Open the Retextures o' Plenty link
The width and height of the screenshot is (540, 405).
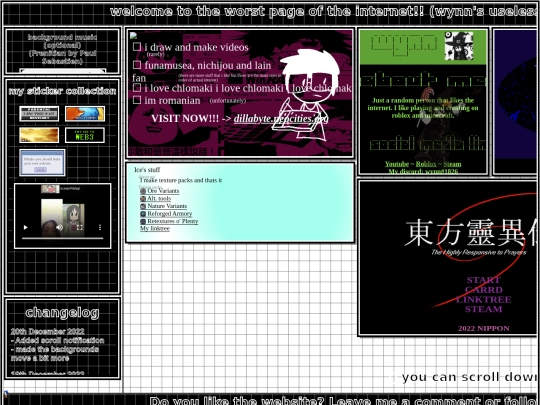click(173, 221)
